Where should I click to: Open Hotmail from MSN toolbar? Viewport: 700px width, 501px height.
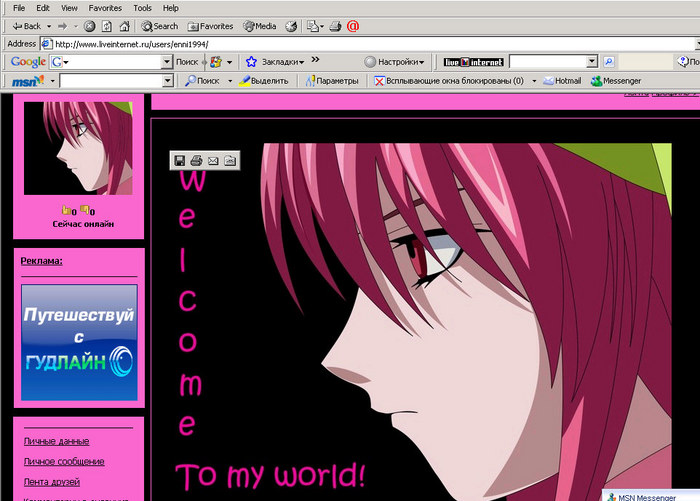[562, 81]
